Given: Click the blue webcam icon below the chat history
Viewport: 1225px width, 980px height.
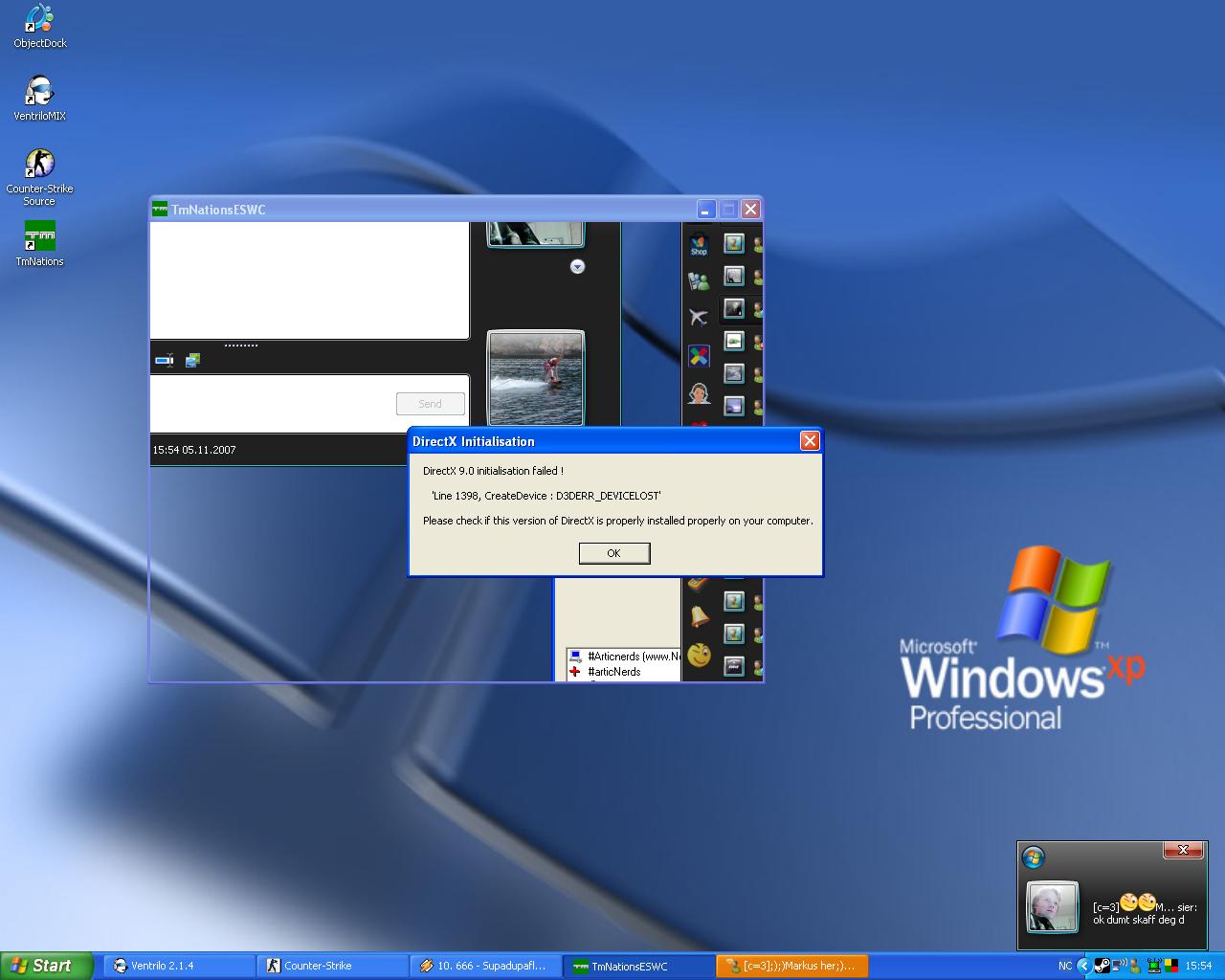Looking at the screenshot, I should click(165, 360).
